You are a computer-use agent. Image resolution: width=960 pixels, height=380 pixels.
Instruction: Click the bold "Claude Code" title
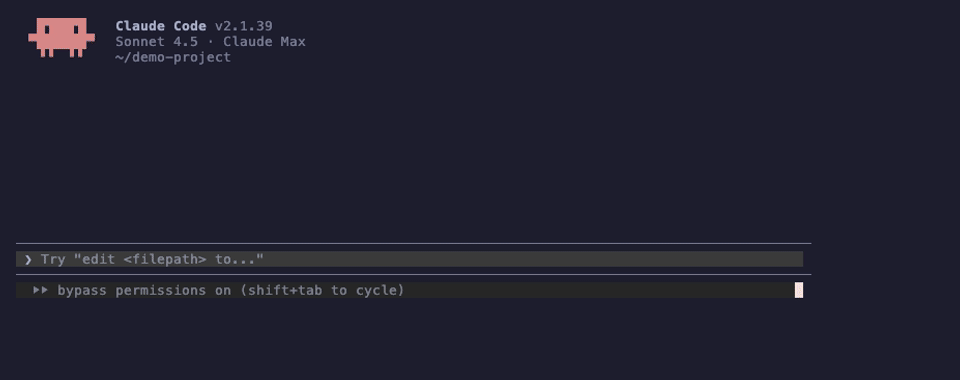tap(160, 26)
